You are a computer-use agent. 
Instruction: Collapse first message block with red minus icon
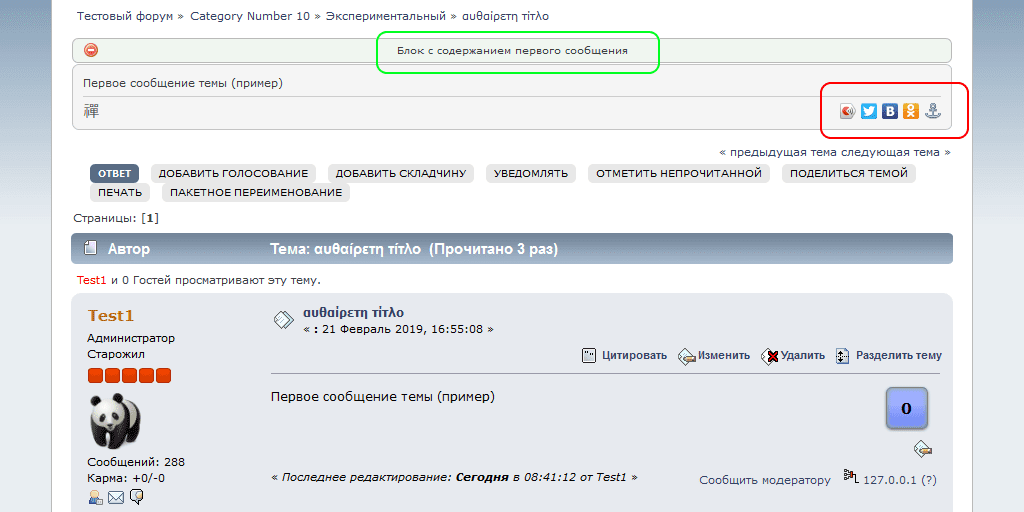click(91, 50)
